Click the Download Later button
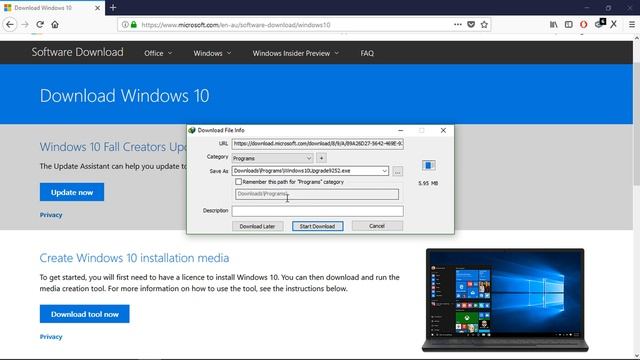 pos(258,226)
